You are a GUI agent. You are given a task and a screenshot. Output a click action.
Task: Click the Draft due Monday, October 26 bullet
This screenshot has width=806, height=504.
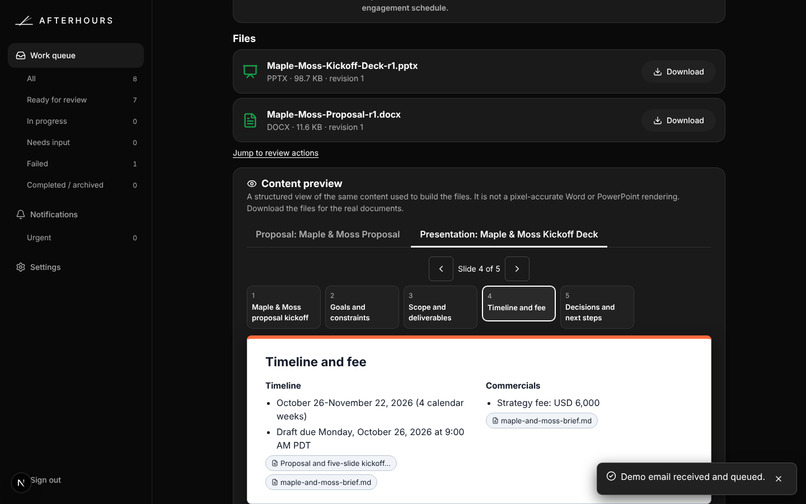click(x=370, y=439)
